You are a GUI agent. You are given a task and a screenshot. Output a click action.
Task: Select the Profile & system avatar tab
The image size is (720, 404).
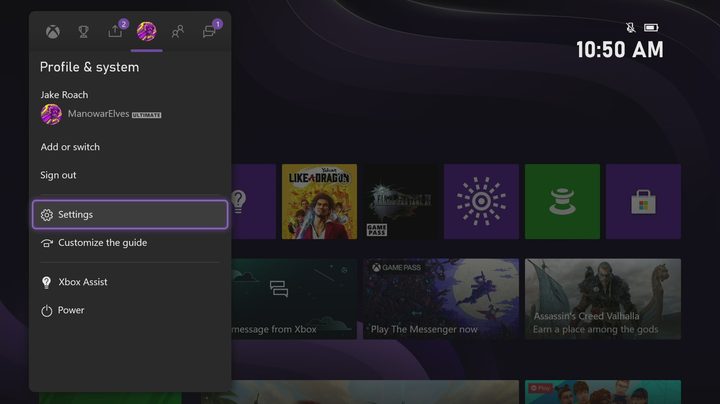[x=146, y=32]
